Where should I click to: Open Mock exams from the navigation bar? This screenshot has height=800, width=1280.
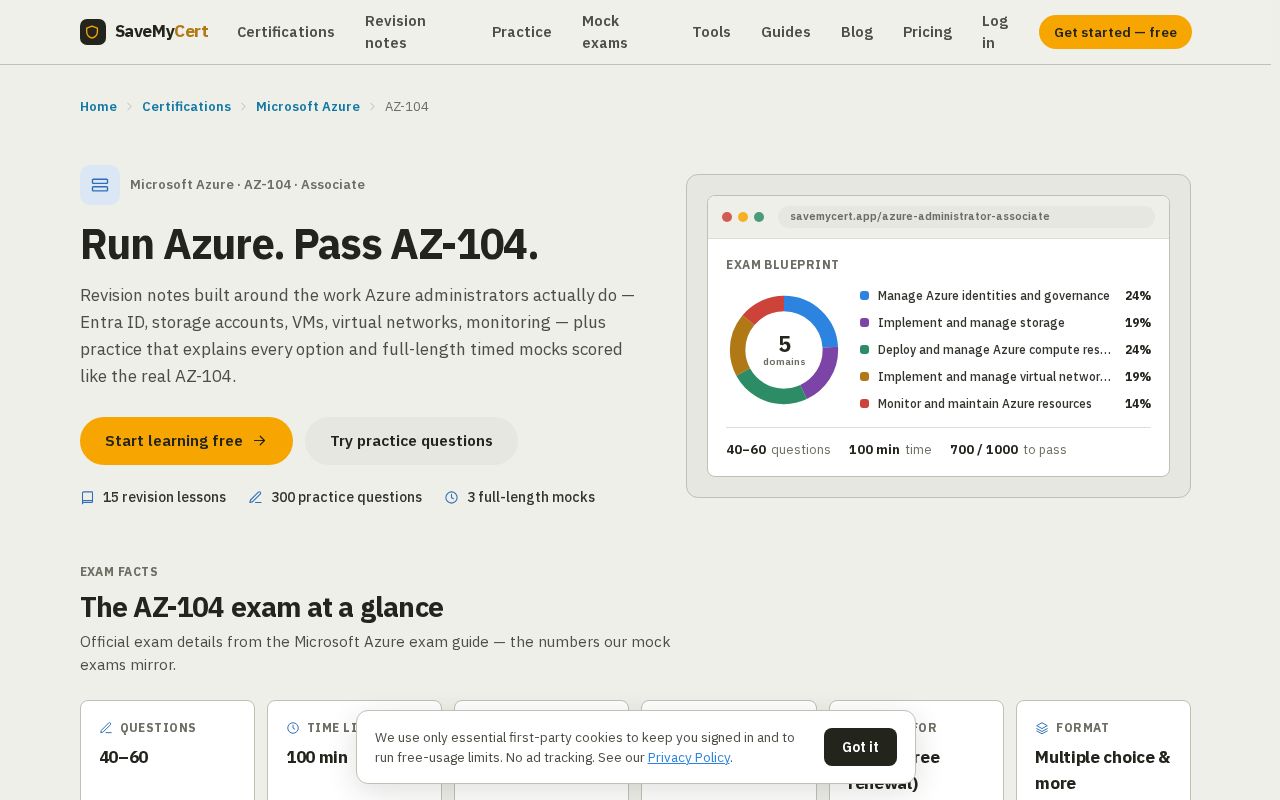[605, 32]
